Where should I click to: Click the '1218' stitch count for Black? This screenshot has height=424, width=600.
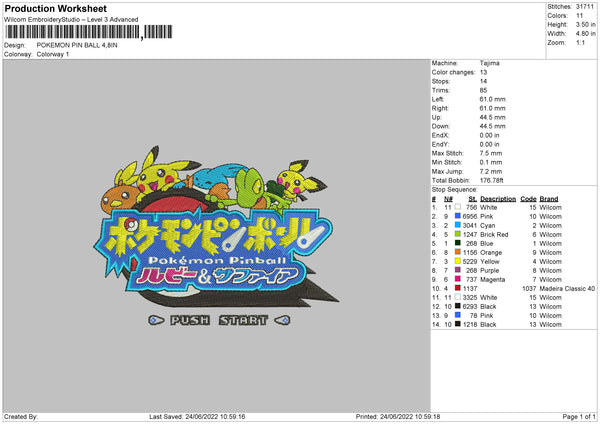click(470, 325)
